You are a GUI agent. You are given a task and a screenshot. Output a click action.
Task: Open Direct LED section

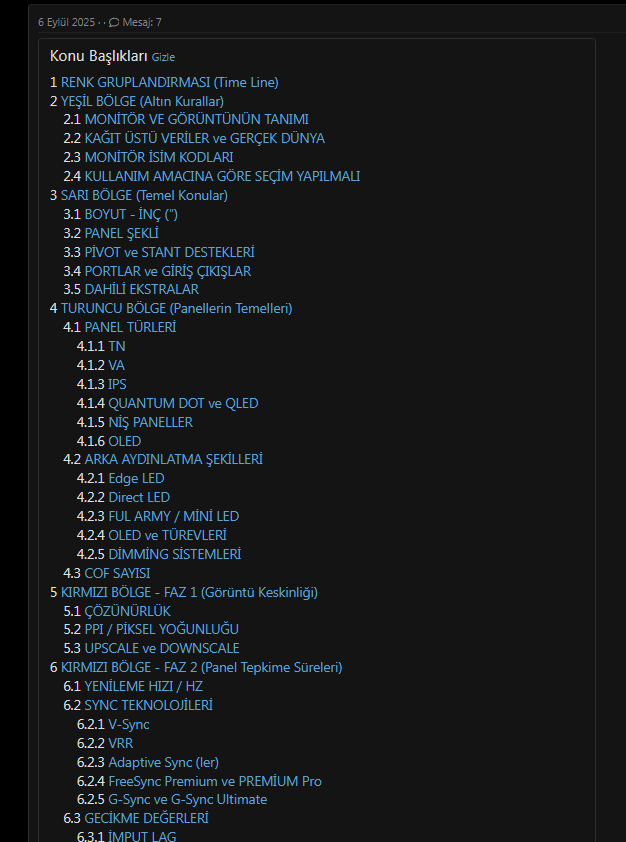(x=139, y=497)
